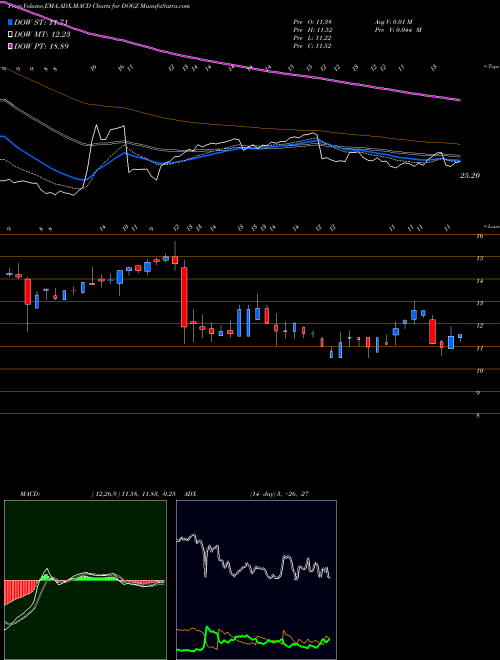This screenshot has height=660, width=500.
Task: Click the blue DOW ST legend swatch
Action: click(x=11, y=23)
